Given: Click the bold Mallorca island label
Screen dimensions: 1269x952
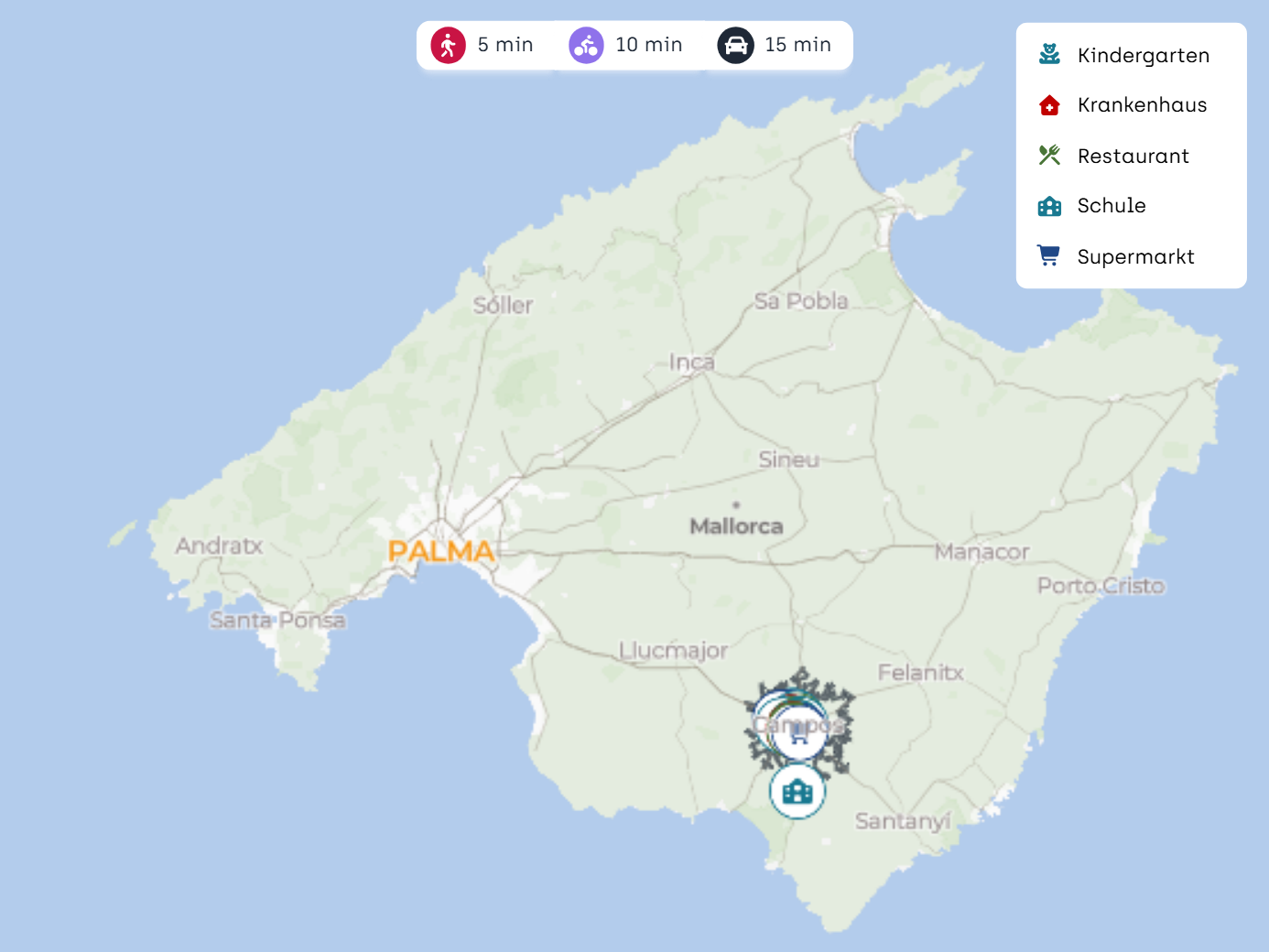Looking at the screenshot, I should [x=736, y=526].
